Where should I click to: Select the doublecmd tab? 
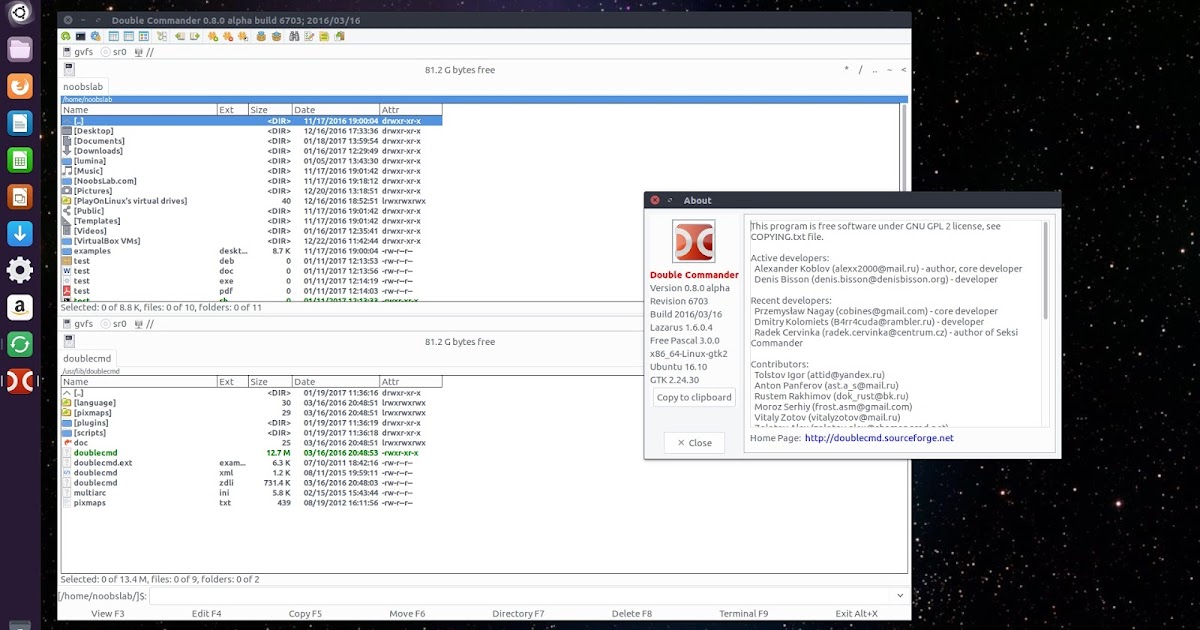pyautogui.click(x=88, y=358)
